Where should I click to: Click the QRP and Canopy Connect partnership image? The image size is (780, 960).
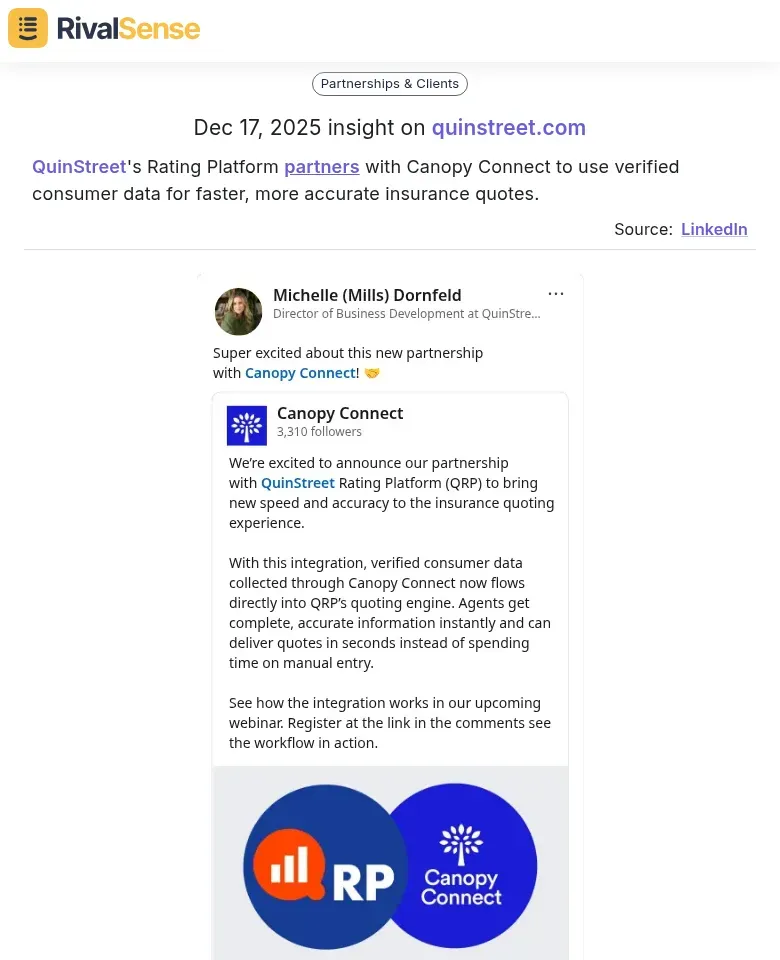(x=389, y=863)
